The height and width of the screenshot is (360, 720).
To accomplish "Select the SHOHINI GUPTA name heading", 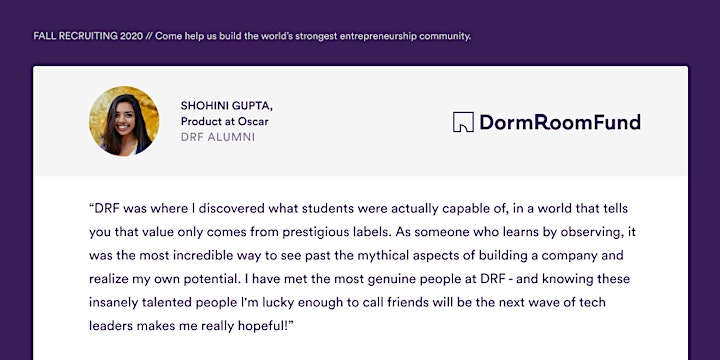I will pyautogui.click(x=226, y=106).
